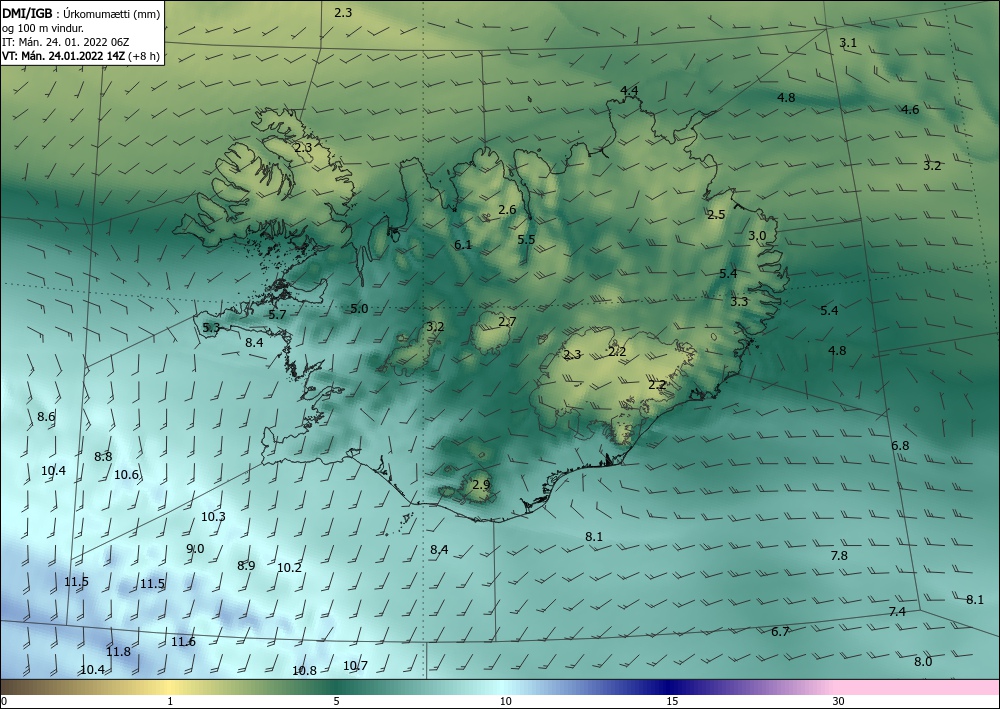Click the 5.0 value on the map

(359, 309)
